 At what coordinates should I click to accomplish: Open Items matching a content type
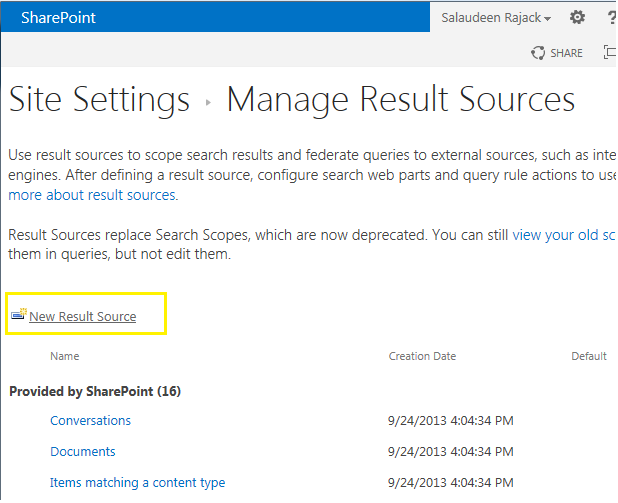138,483
